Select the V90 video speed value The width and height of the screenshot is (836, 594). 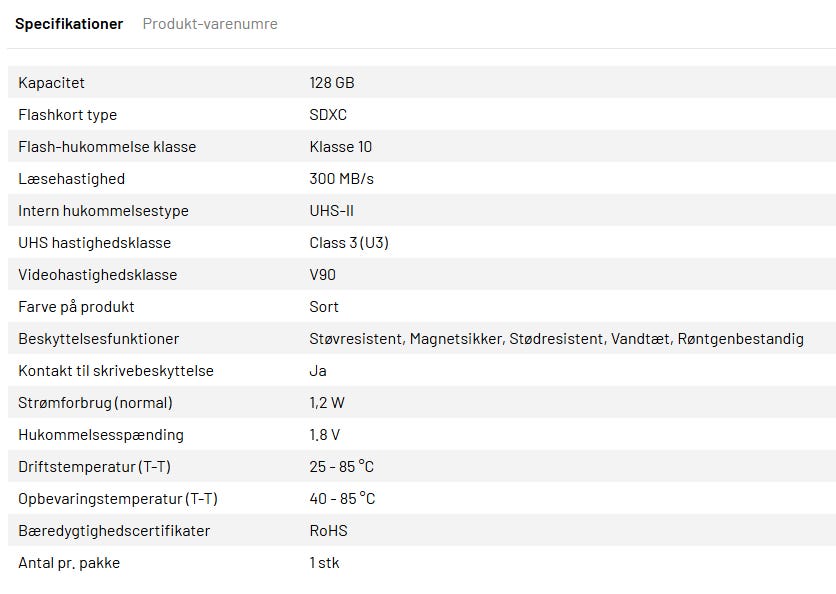click(322, 275)
